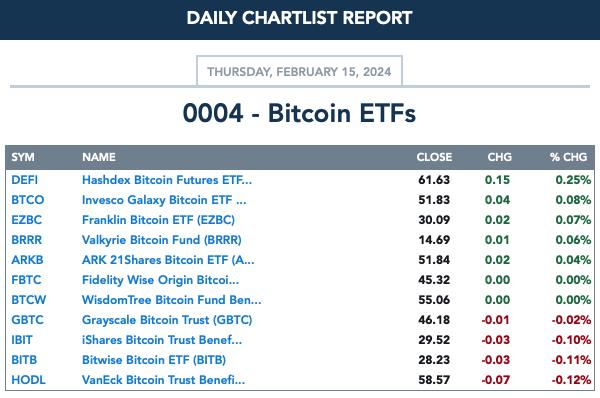Open Franklin Bitcoin ETF (EZBC) link

pos(158,220)
